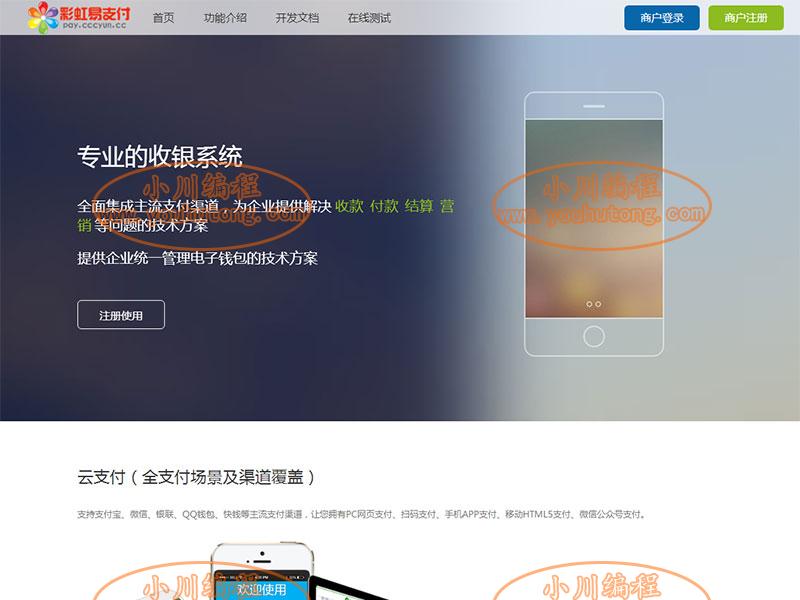
Task: Click the green 结算 keyword
Action: pos(419,206)
